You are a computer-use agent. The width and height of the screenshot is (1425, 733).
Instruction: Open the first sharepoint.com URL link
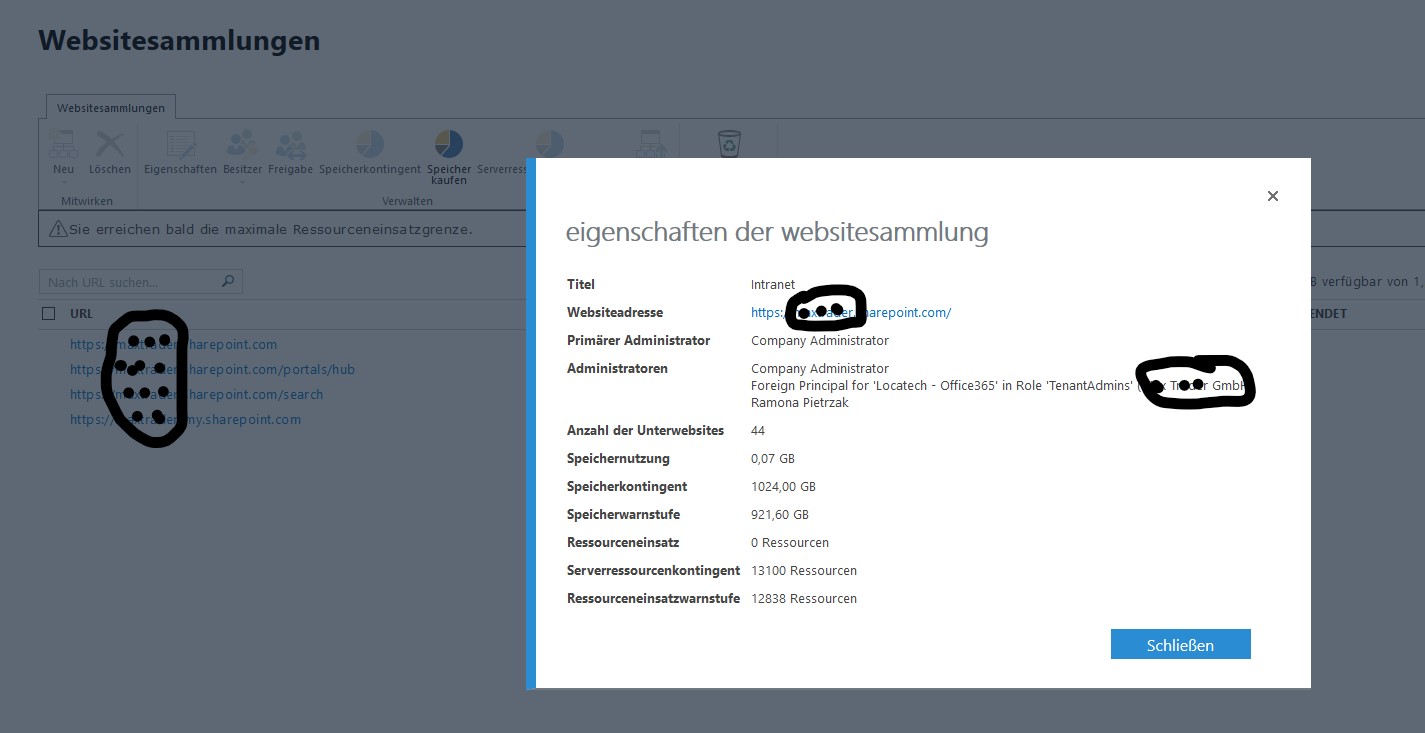pyautogui.click(x=173, y=344)
